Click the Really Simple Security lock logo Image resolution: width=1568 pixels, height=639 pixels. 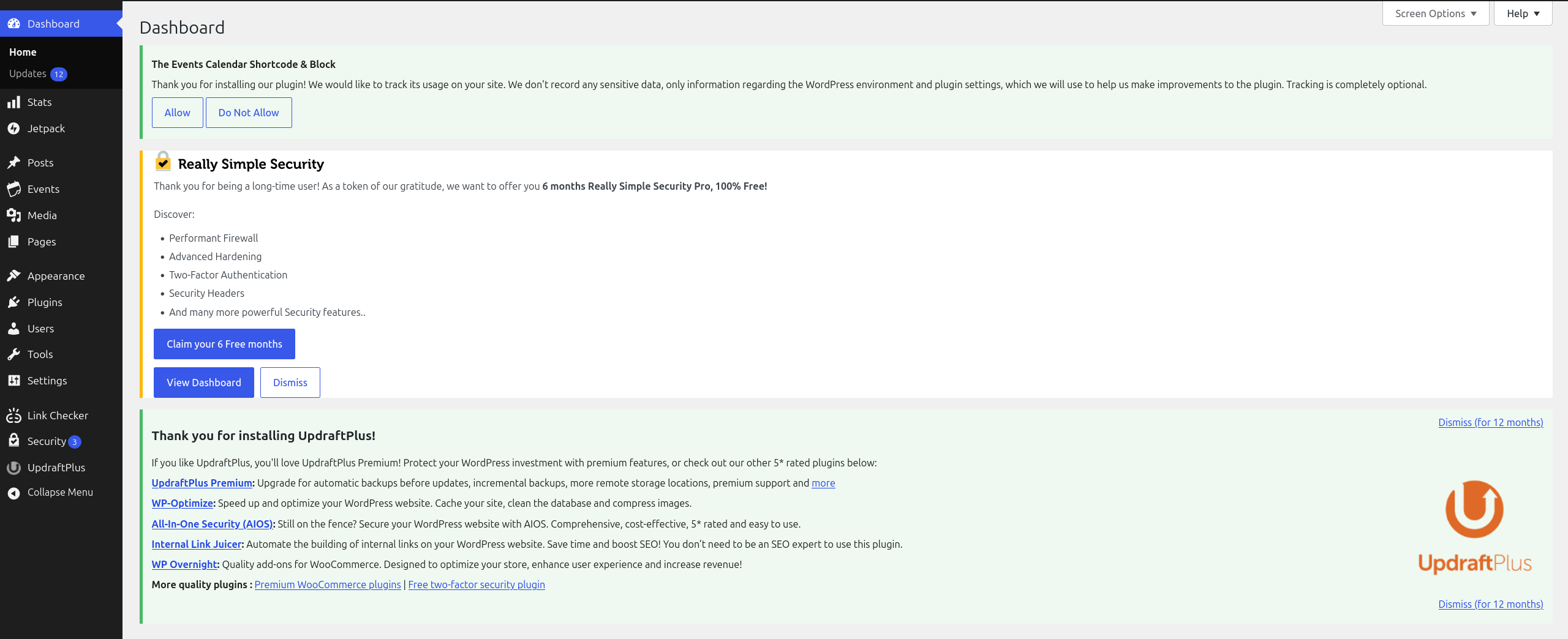163,162
